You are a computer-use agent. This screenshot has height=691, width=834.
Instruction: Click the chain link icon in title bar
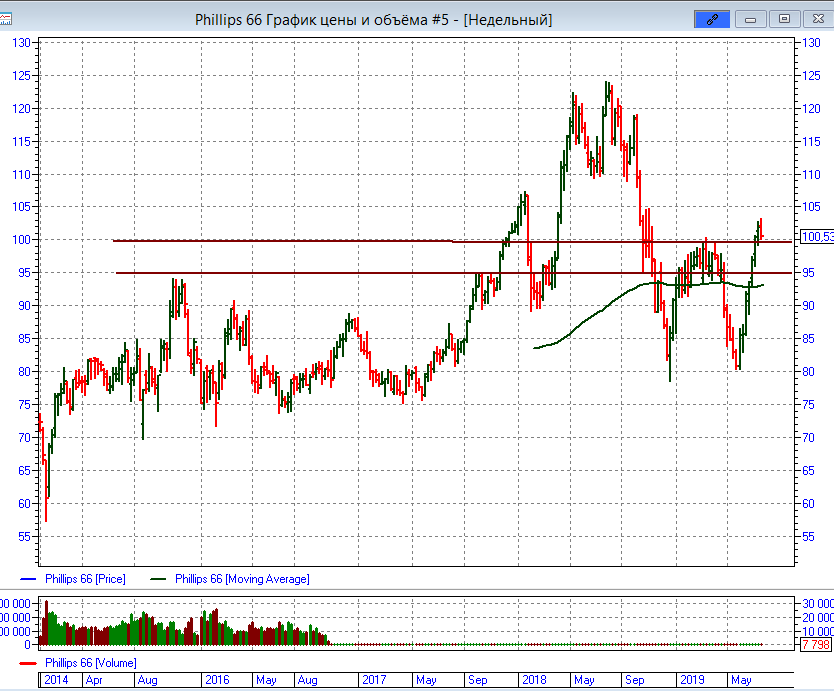(713, 19)
